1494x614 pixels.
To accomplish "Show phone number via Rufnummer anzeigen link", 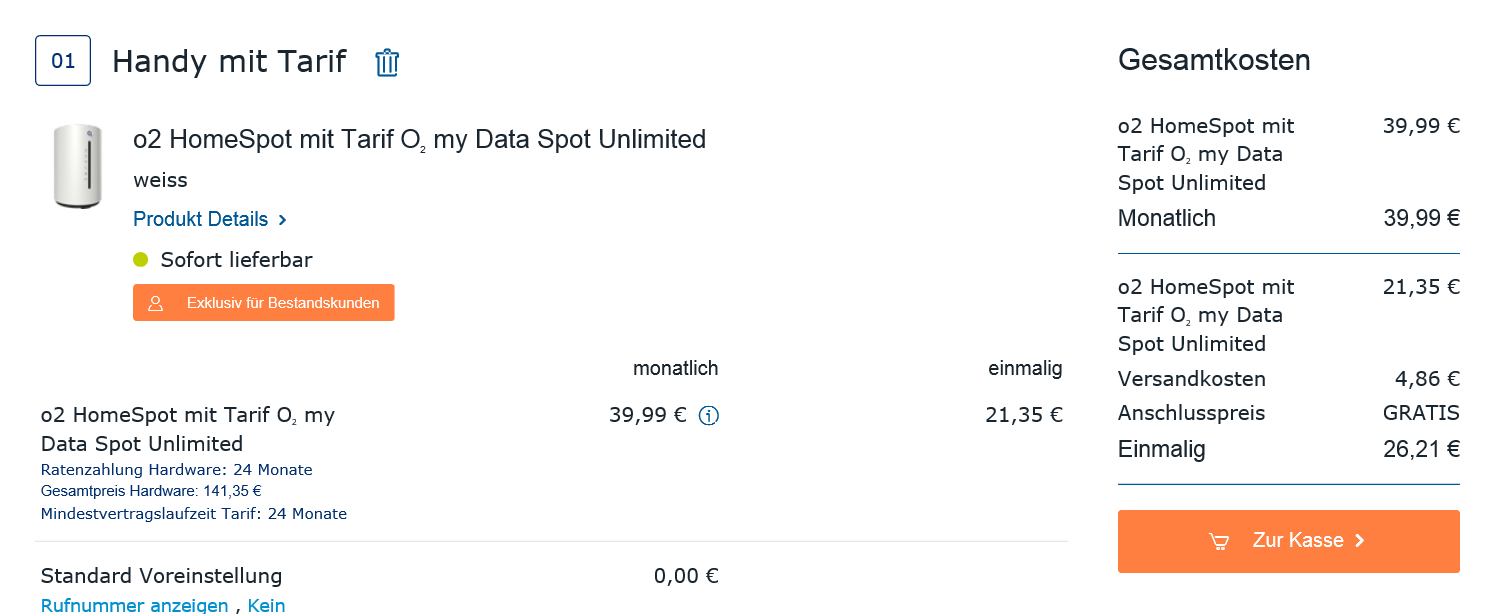I will (134, 605).
